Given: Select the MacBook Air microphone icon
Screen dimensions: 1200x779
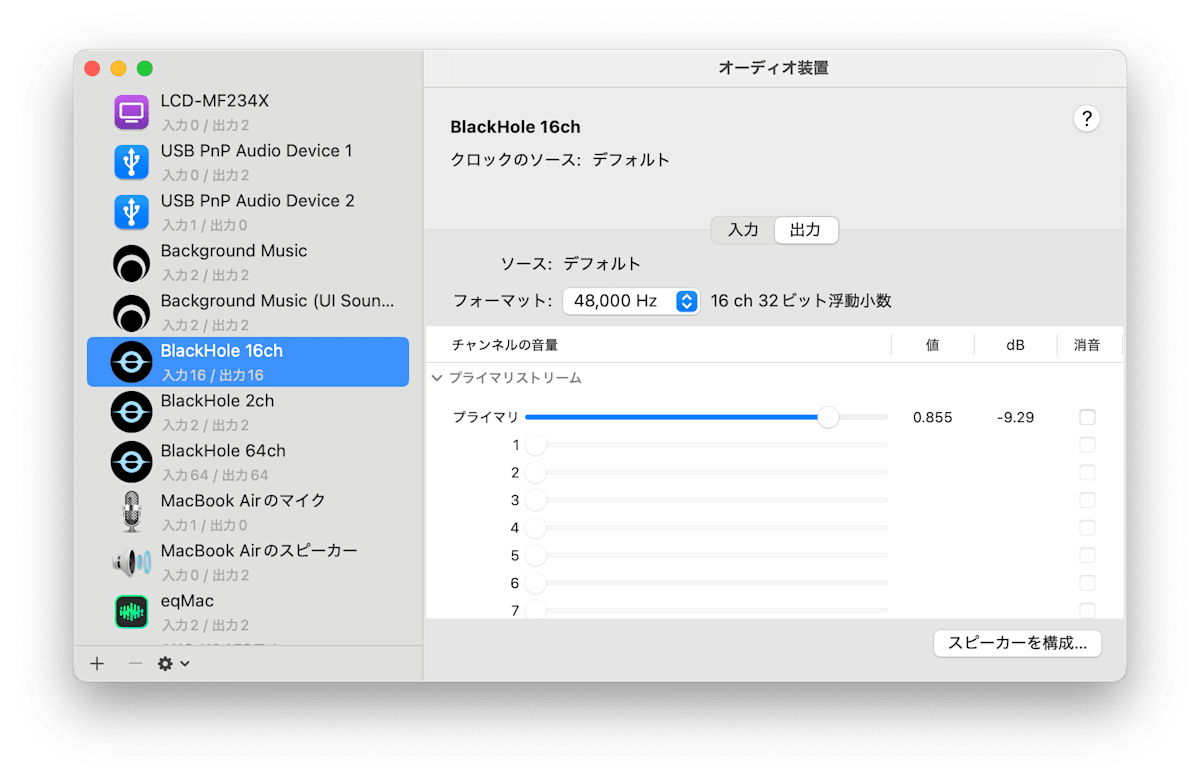Looking at the screenshot, I should click(131, 512).
